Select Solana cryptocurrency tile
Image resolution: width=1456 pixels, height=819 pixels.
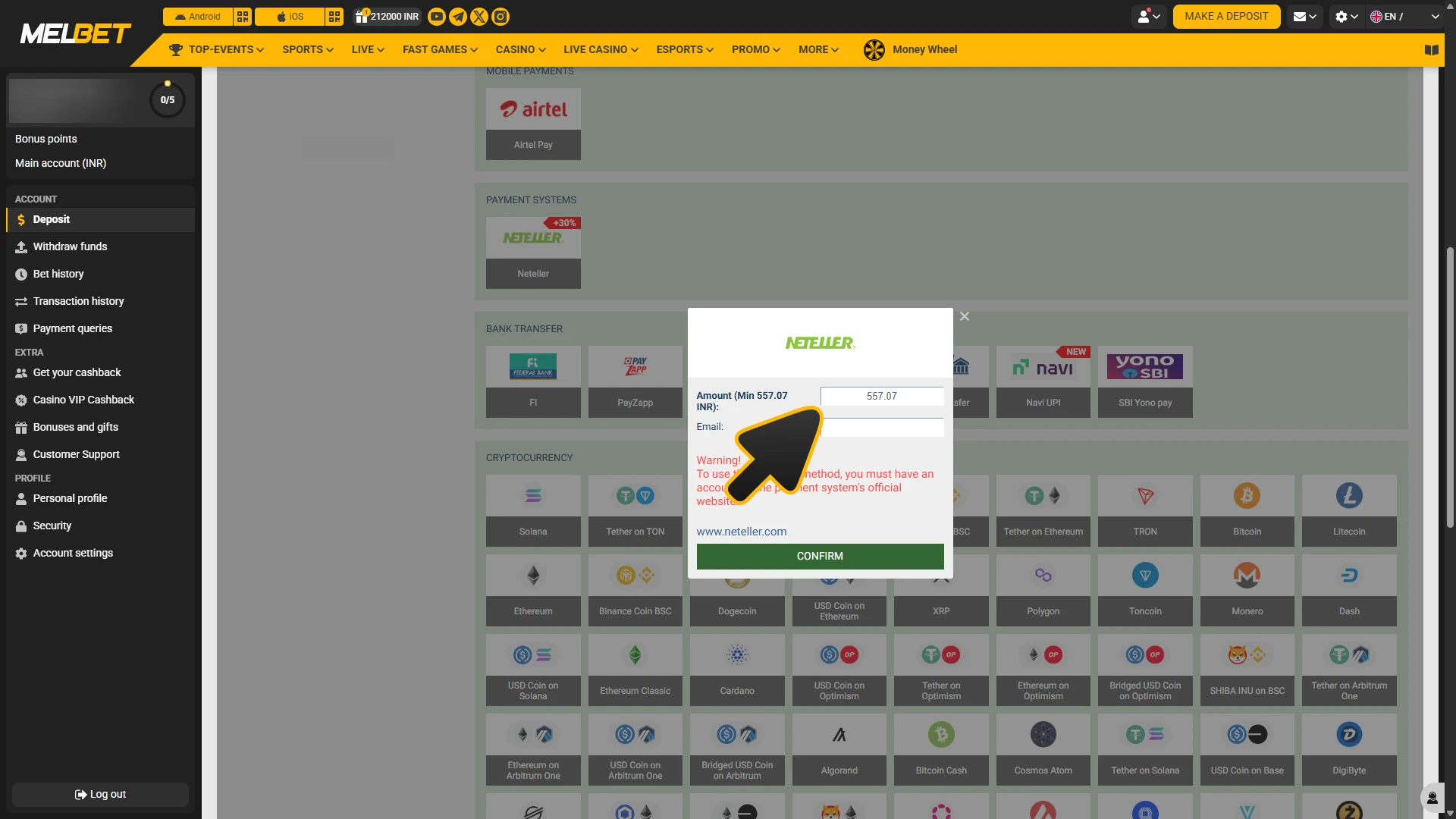(533, 510)
